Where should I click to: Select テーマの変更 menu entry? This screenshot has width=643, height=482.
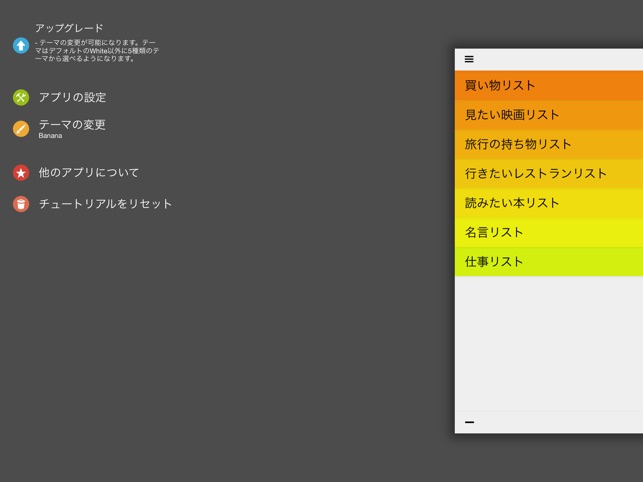point(72,124)
